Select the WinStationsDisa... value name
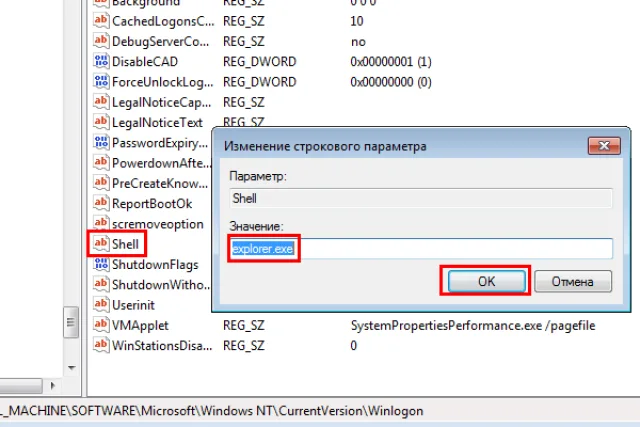The width and height of the screenshot is (640, 427). coord(162,346)
